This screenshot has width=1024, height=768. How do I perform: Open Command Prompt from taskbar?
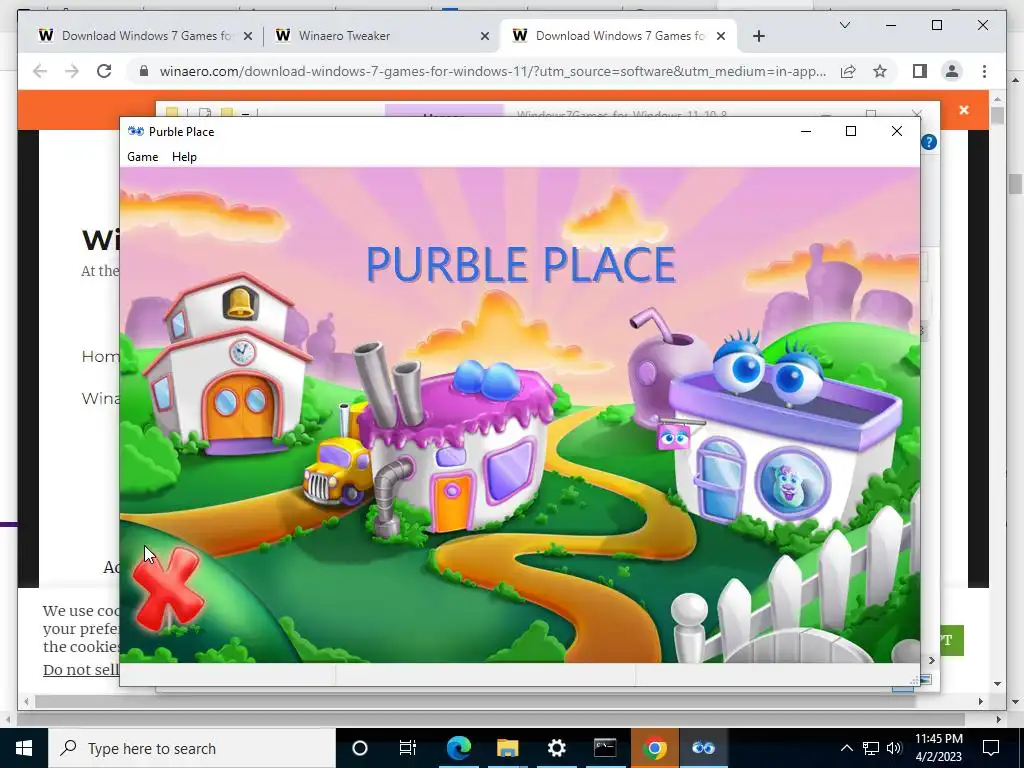(605, 748)
